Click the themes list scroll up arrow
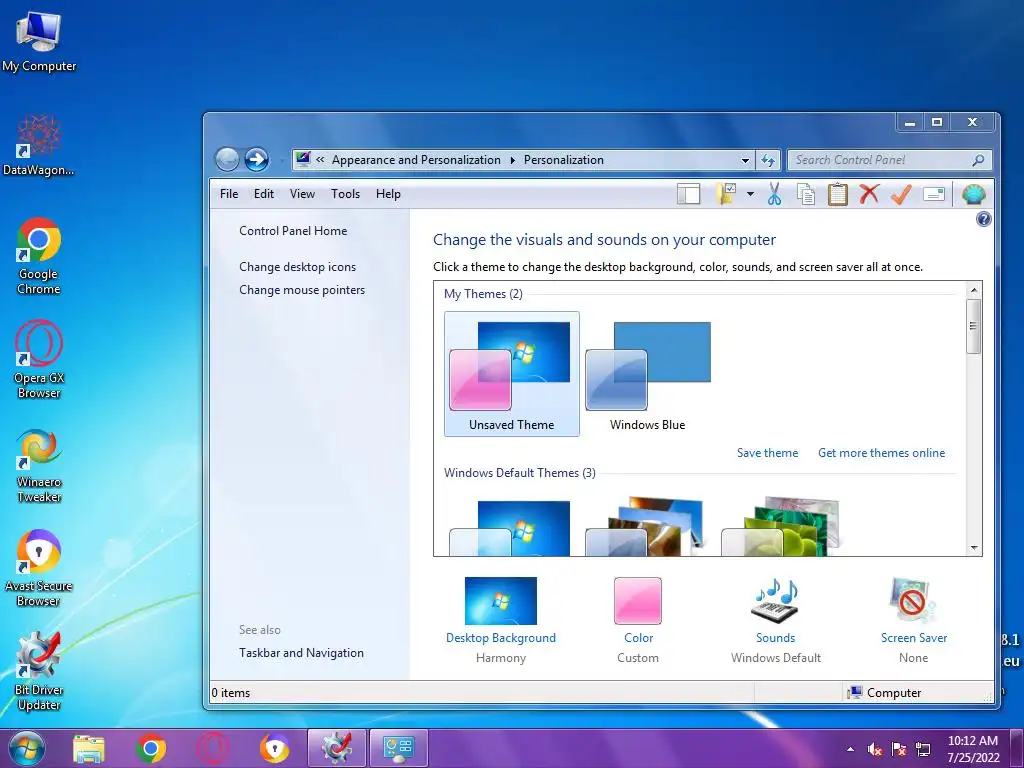This screenshot has height=768, width=1024. point(974,290)
